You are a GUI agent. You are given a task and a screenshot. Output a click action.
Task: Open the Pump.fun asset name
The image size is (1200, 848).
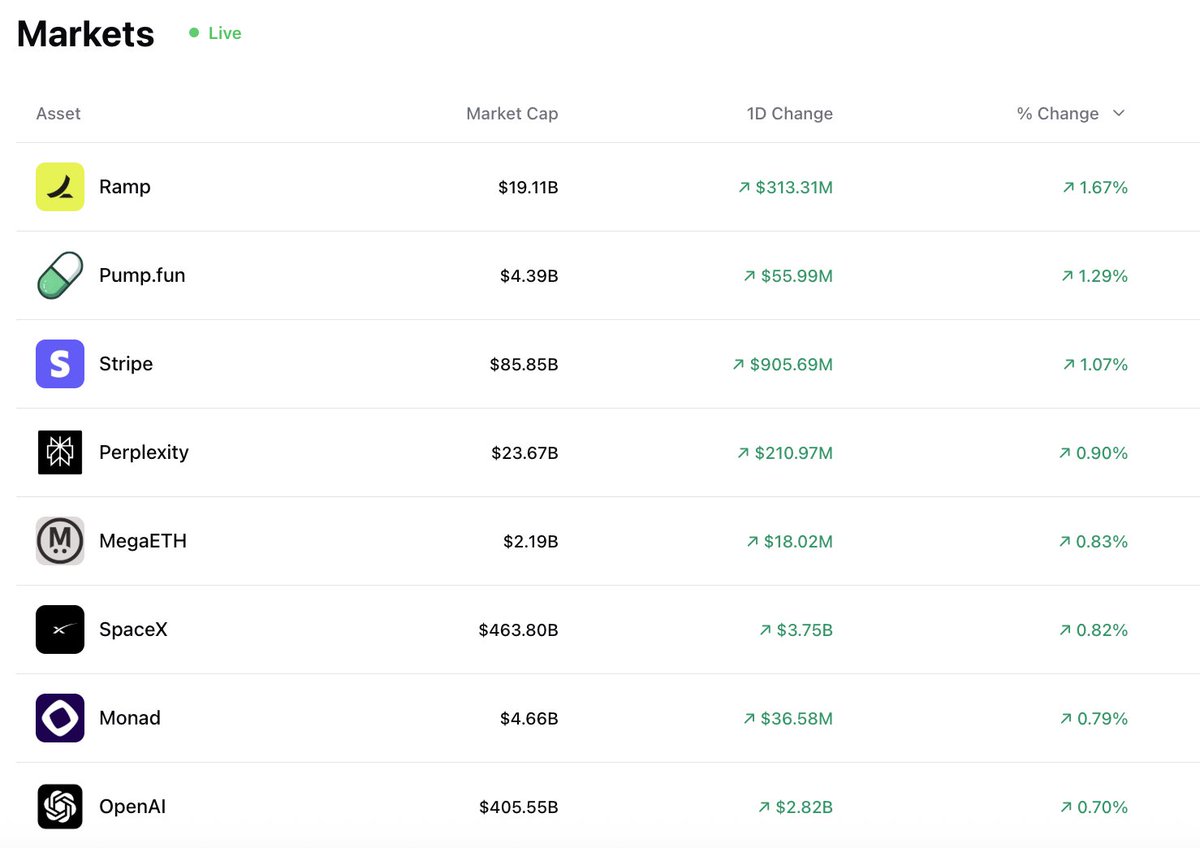click(142, 275)
